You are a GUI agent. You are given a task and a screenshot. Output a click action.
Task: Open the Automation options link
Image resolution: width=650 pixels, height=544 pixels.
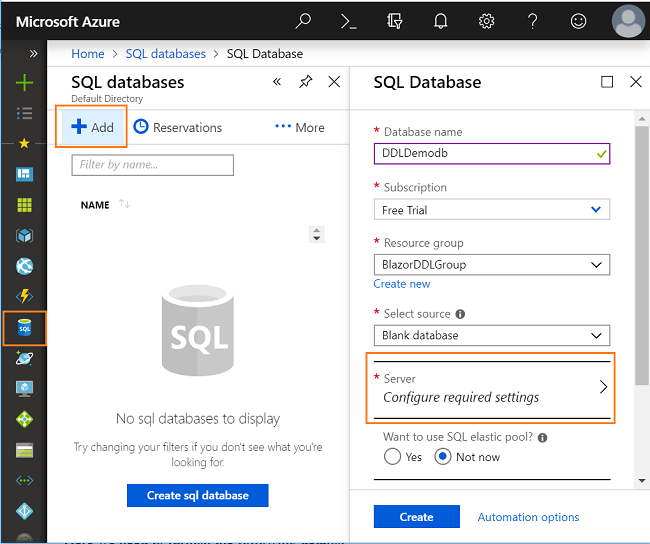pos(528,517)
